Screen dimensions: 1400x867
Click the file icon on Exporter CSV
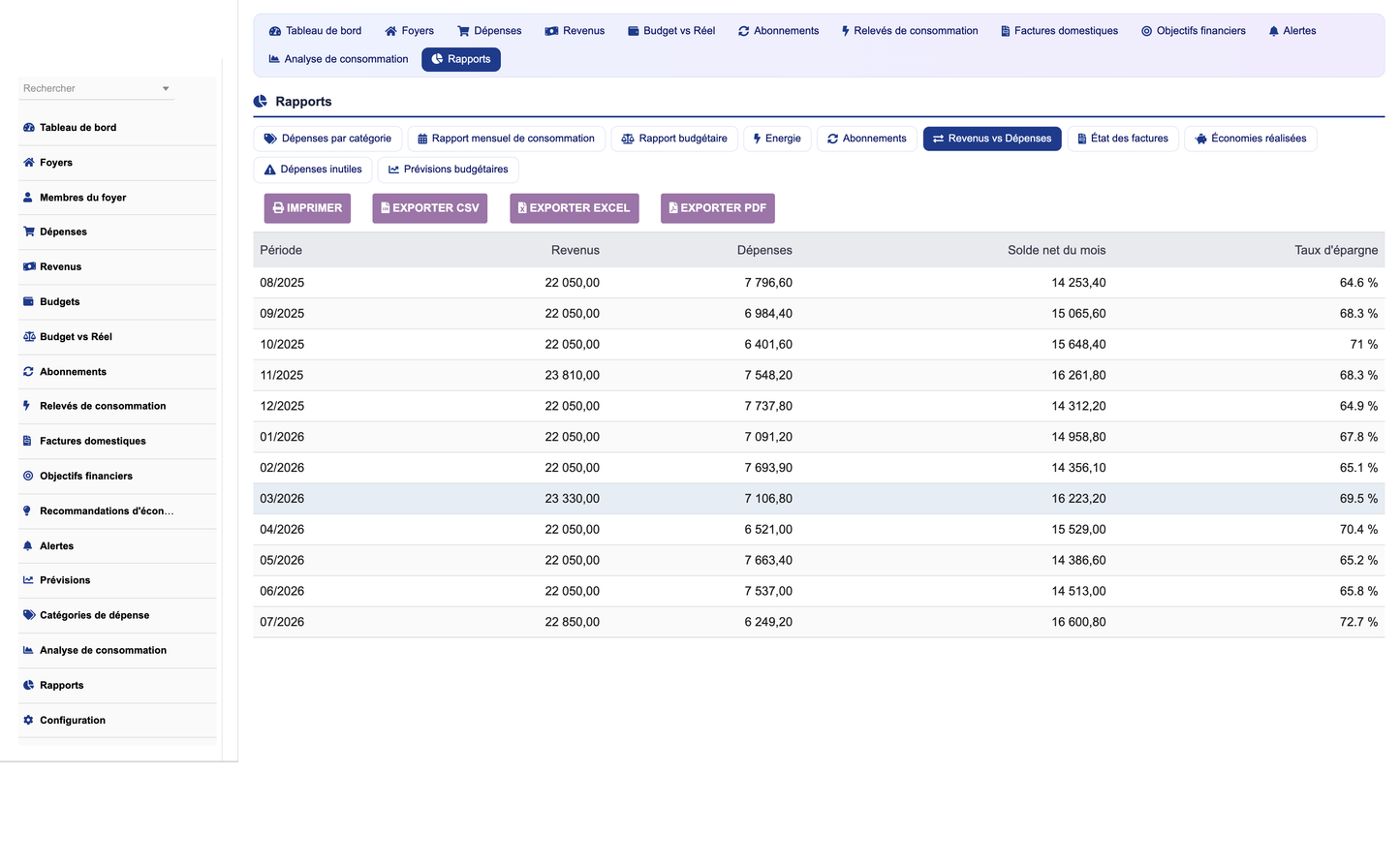[385, 208]
